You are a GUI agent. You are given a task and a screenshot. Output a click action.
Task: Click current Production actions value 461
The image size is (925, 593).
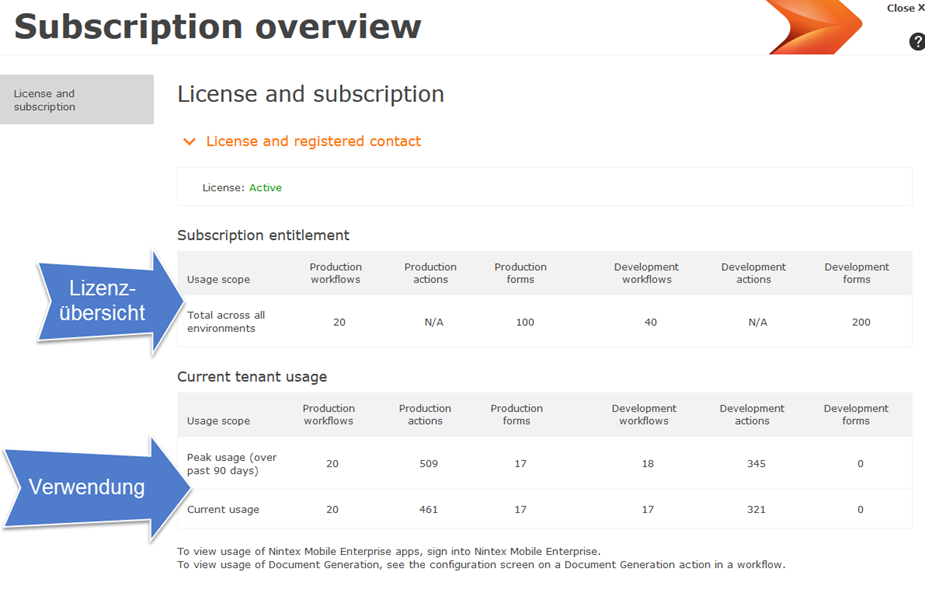click(x=429, y=510)
